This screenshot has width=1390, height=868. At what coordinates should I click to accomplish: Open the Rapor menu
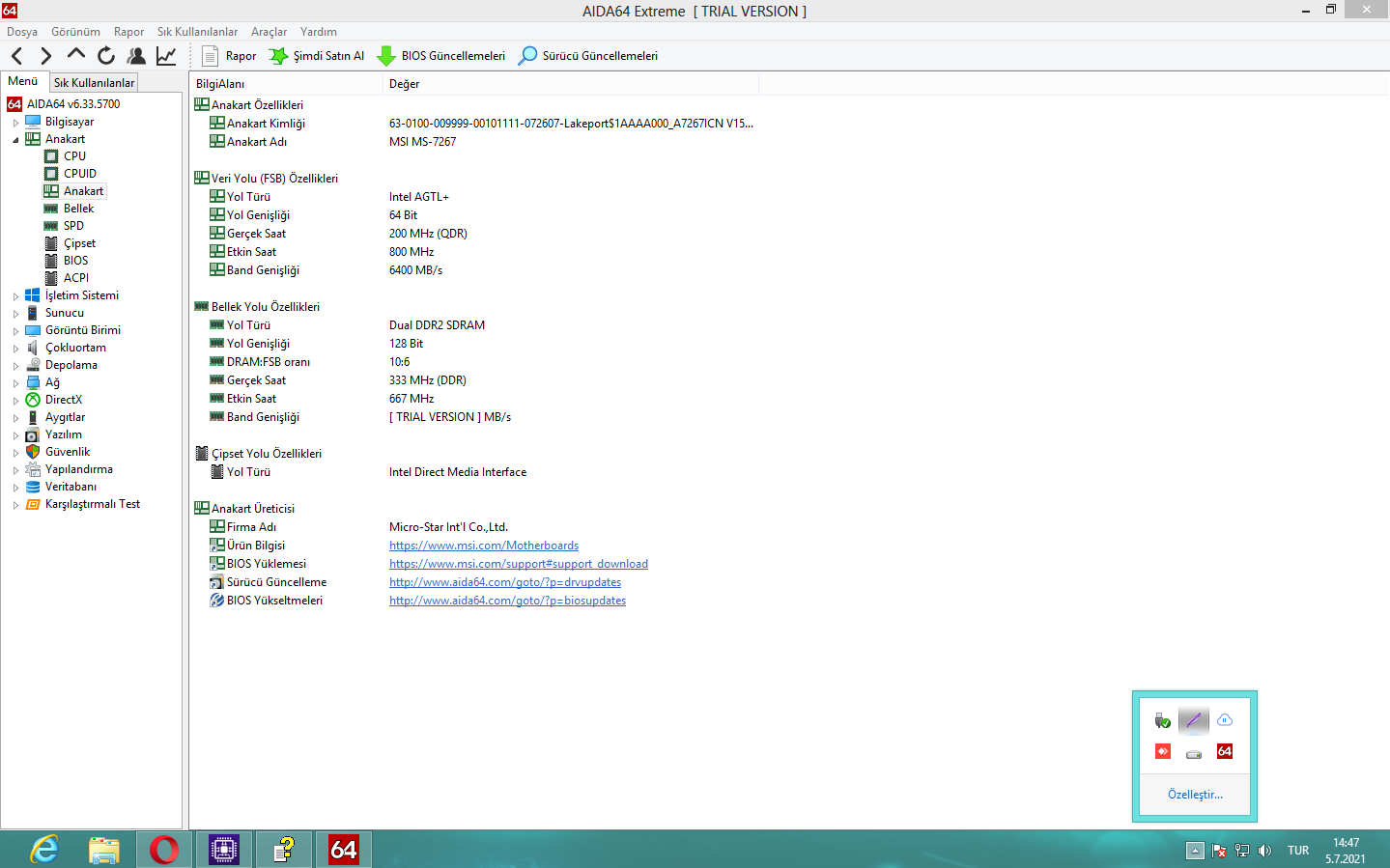[x=128, y=32]
